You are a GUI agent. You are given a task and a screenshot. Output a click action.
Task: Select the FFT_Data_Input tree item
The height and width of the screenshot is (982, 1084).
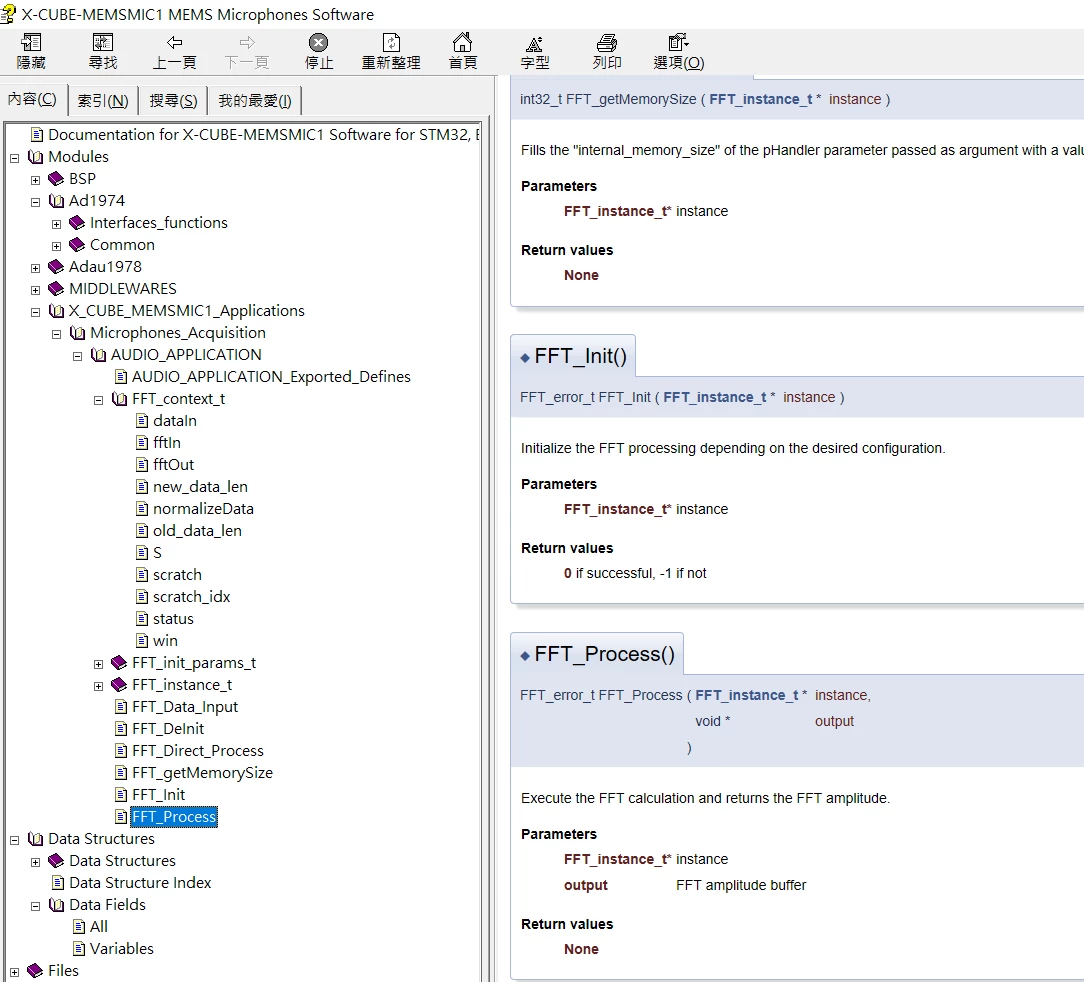[x=185, y=707]
